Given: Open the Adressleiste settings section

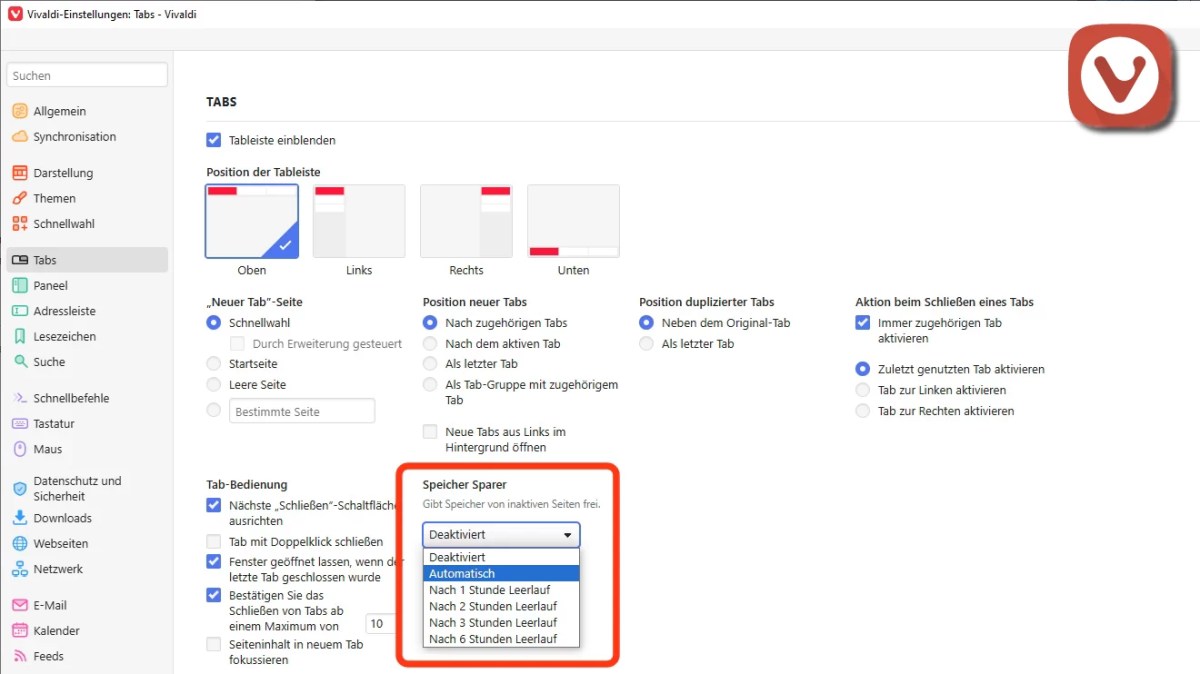Looking at the screenshot, I should [64, 311].
